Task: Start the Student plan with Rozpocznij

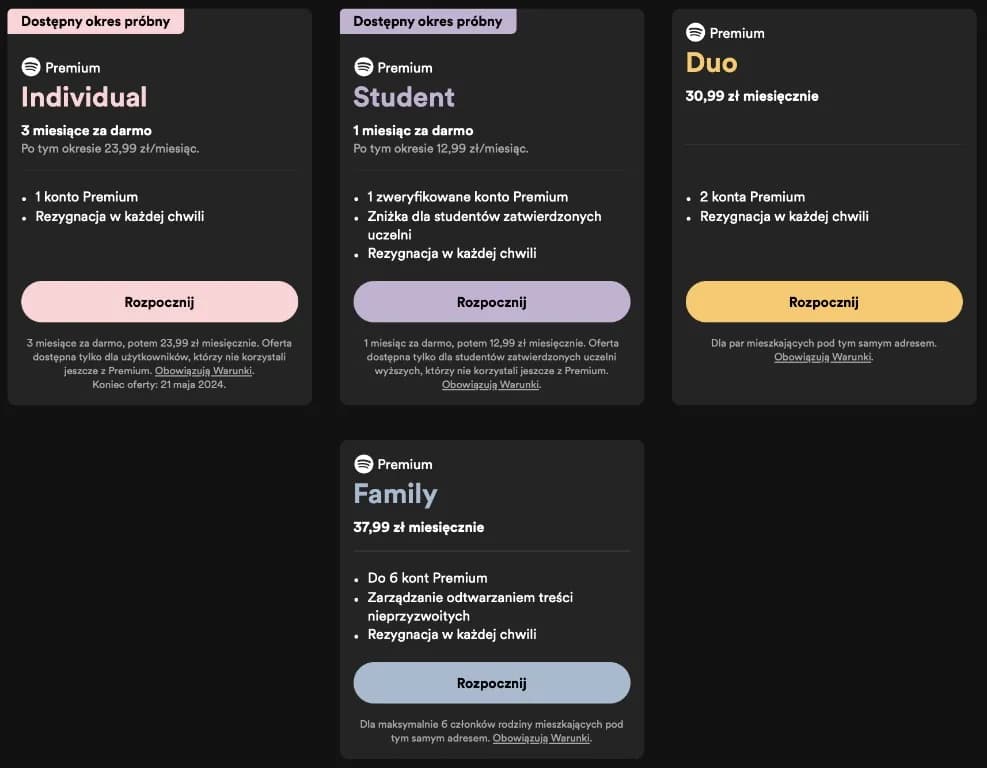Action: pyautogui.click(x=491, y=301)
